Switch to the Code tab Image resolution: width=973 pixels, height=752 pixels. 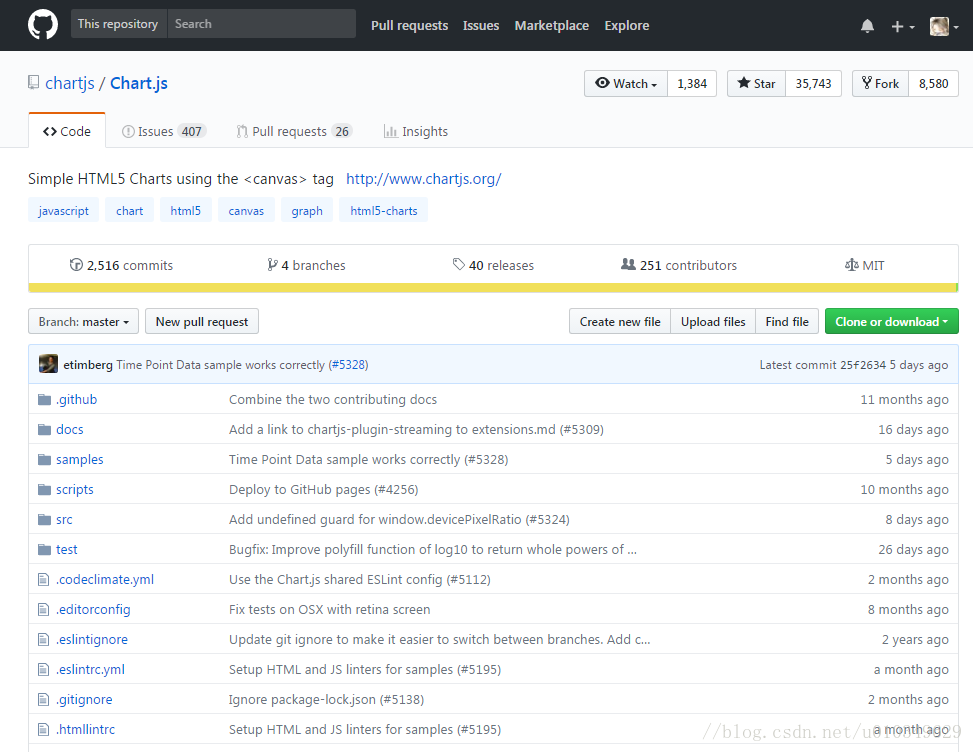(x=67, y=131)
